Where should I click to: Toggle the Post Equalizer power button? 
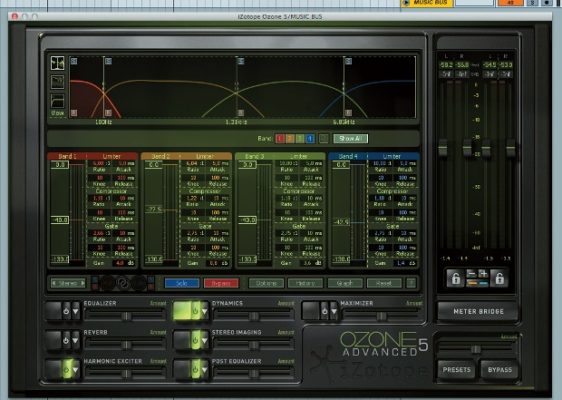195,369
